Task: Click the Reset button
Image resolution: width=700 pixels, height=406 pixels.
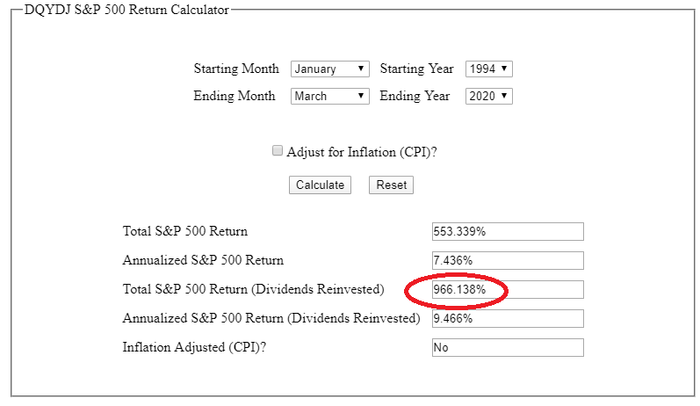Action: [x=391, y=185]
